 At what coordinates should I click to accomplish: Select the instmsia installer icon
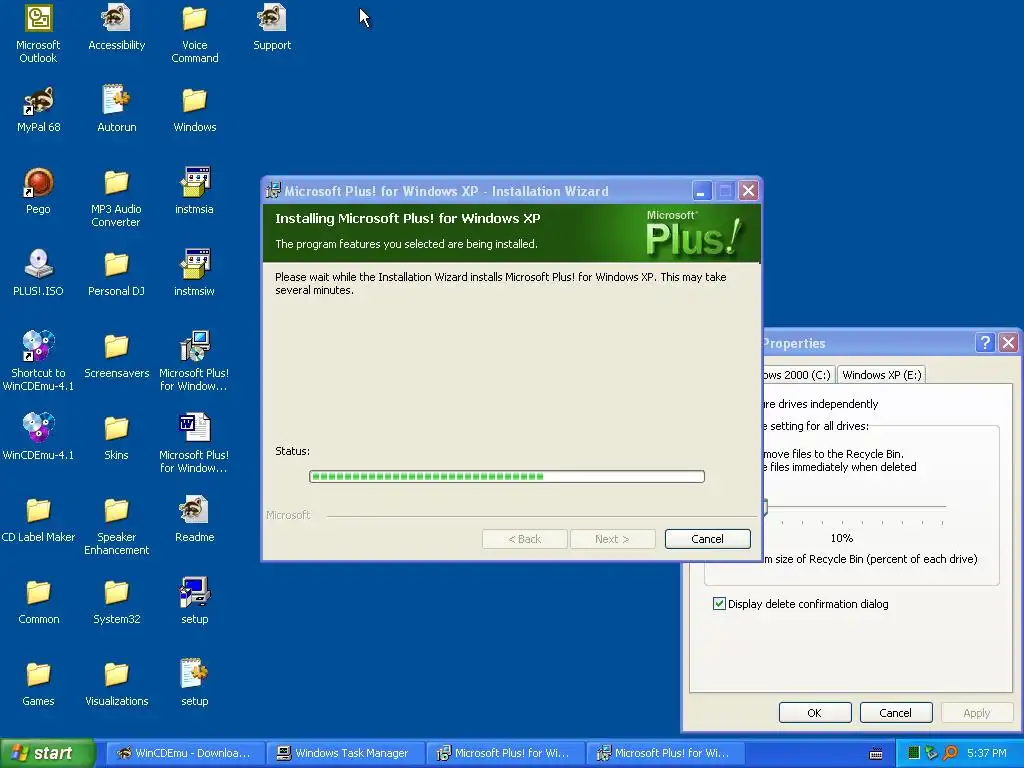point(195,192)
